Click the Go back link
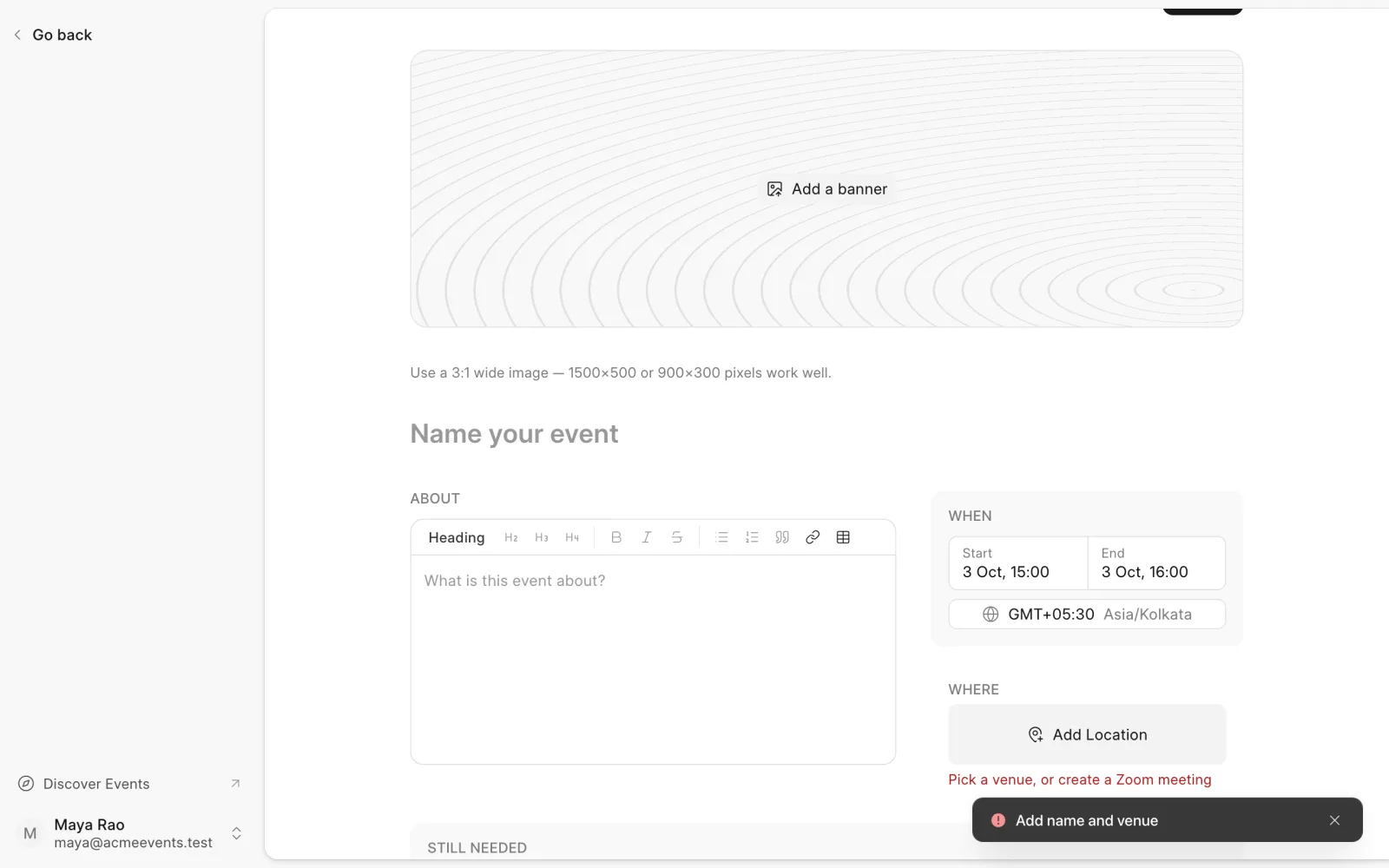 53,35
